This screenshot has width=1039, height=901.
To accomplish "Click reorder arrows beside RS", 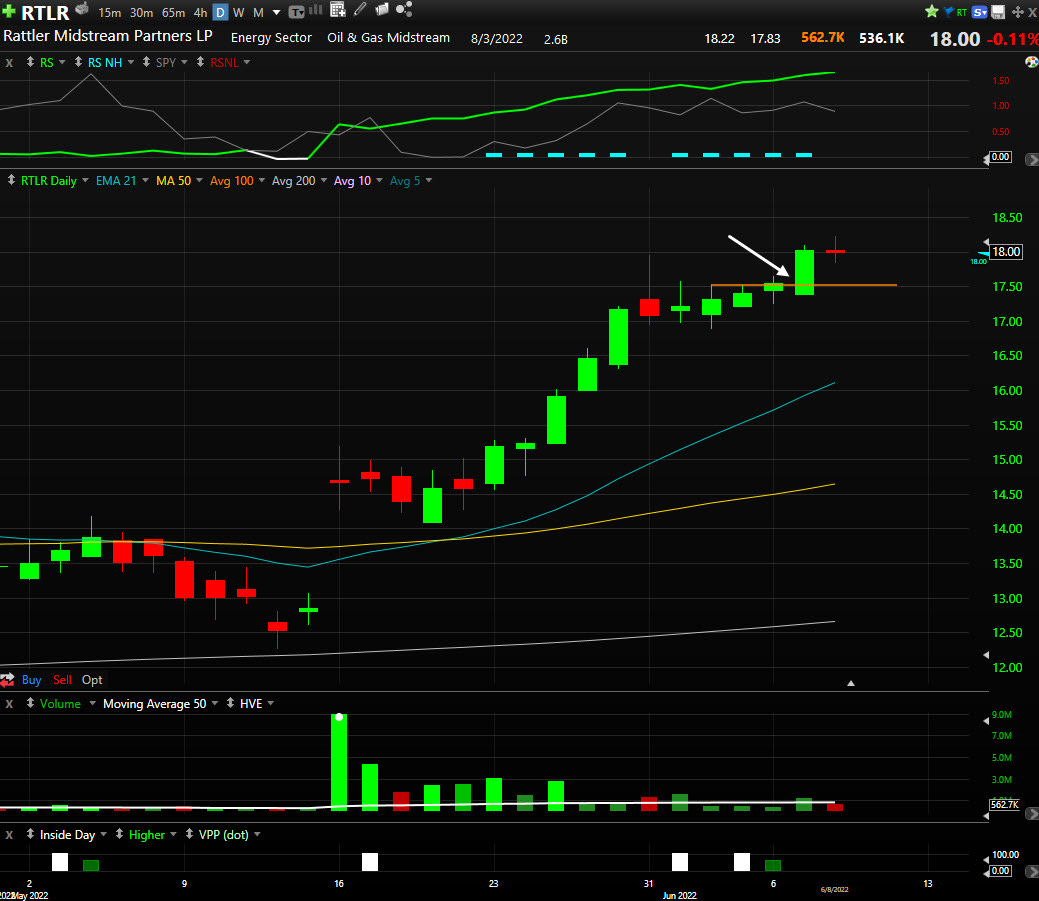I will click(30, 62).
